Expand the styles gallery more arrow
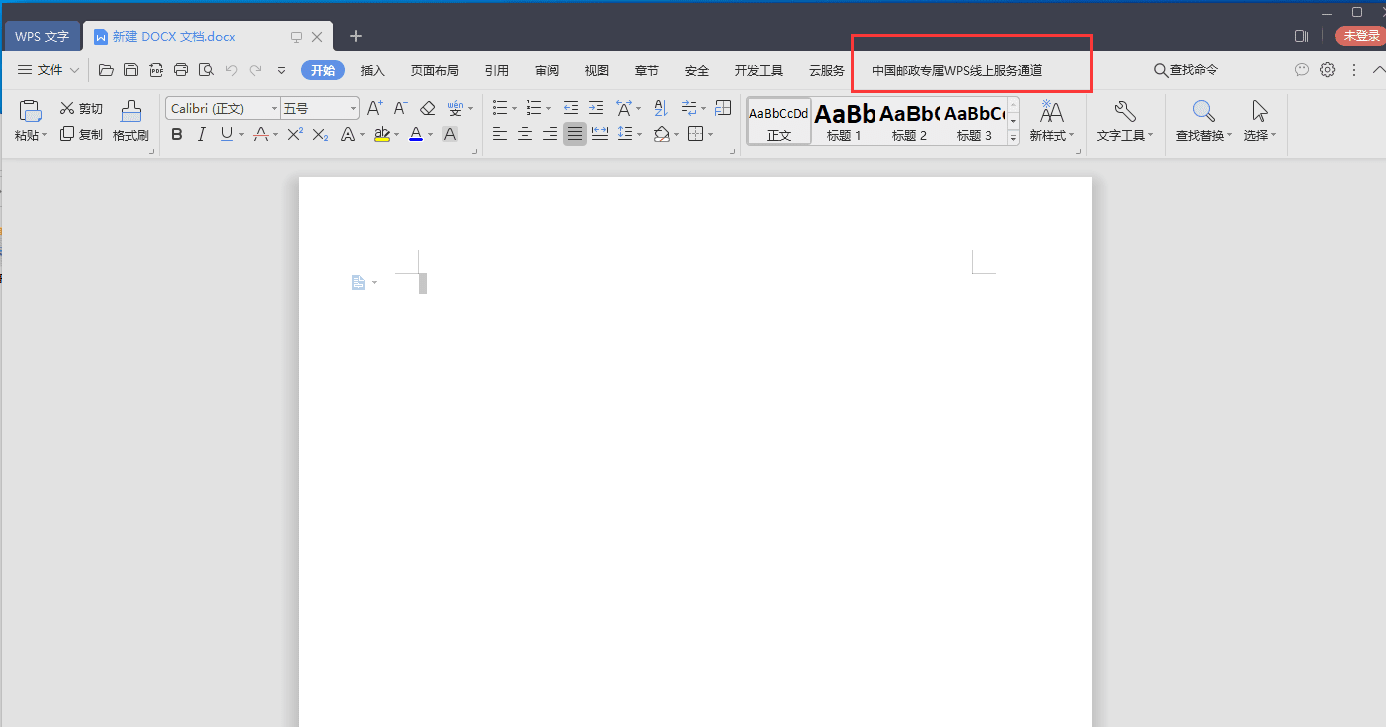The image size is (1386, 727). click(x=1012, y=138)
